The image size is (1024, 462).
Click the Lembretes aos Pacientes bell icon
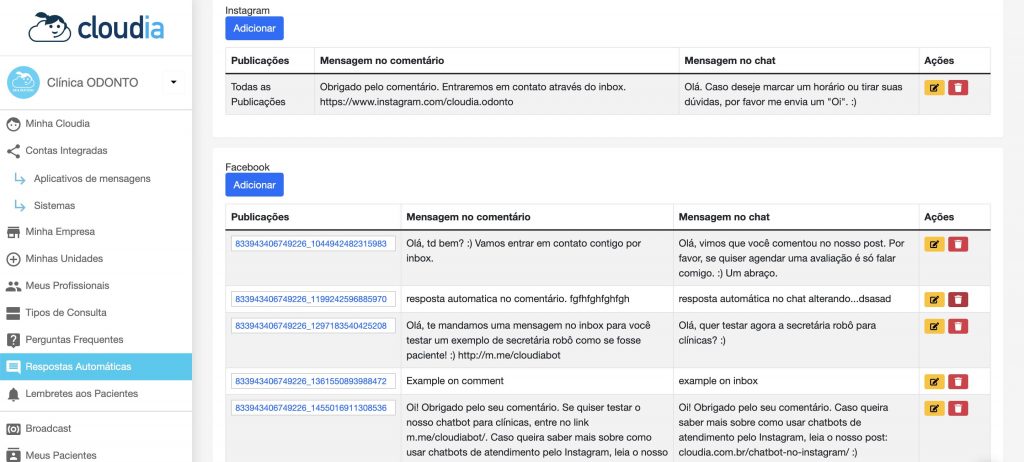(13, 394)
